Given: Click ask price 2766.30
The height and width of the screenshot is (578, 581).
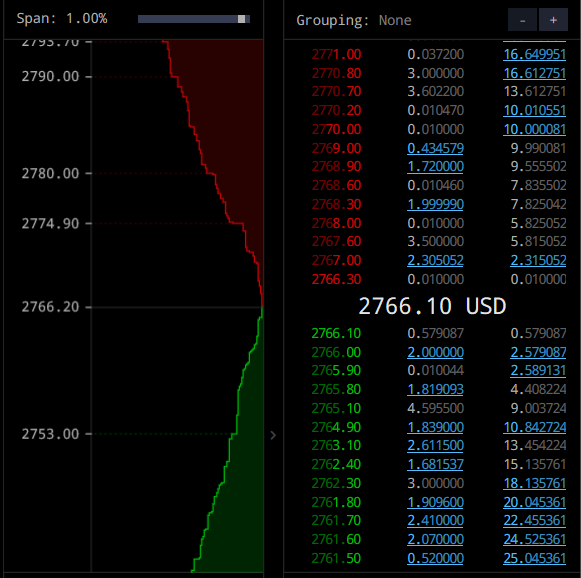Looking at the screenshot, I should (x=336, y=279).
